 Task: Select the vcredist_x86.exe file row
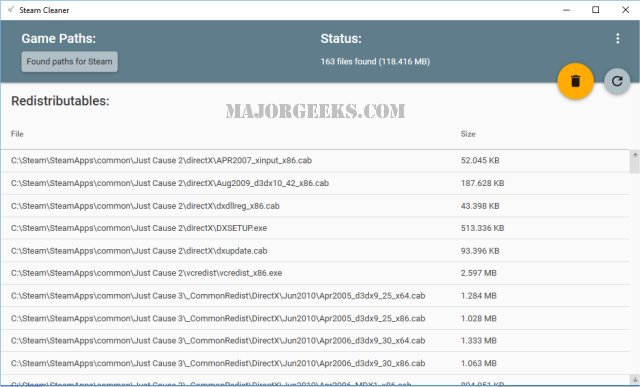click(x=315, y=273)
